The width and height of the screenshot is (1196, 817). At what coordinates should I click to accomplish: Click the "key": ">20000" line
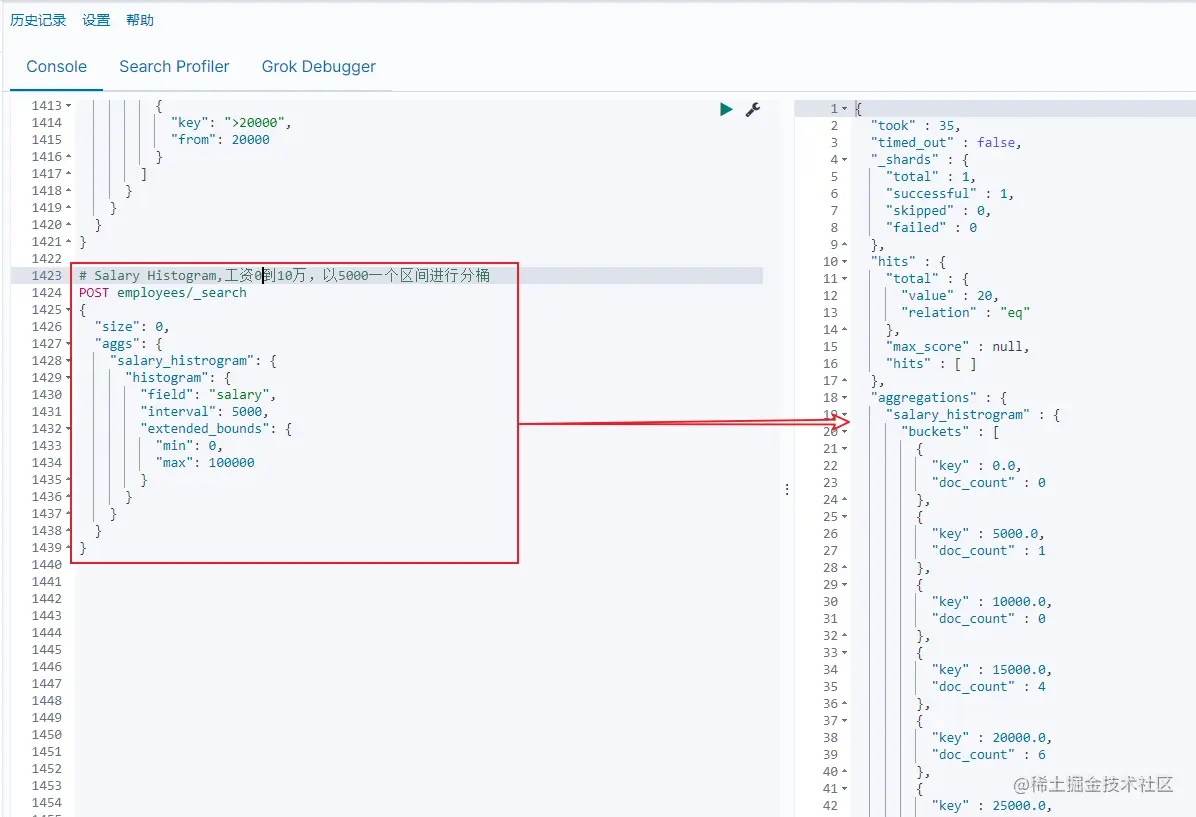(x=231, y=123)
